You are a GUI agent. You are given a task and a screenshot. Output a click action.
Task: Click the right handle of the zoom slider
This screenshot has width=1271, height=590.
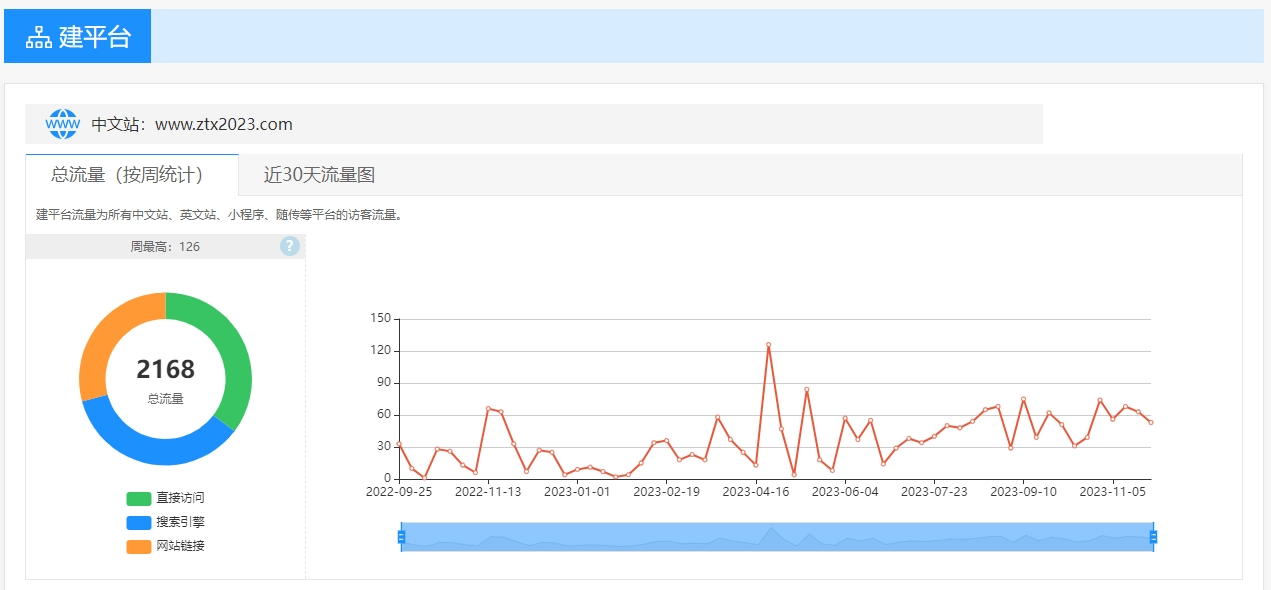[1153, 537]
